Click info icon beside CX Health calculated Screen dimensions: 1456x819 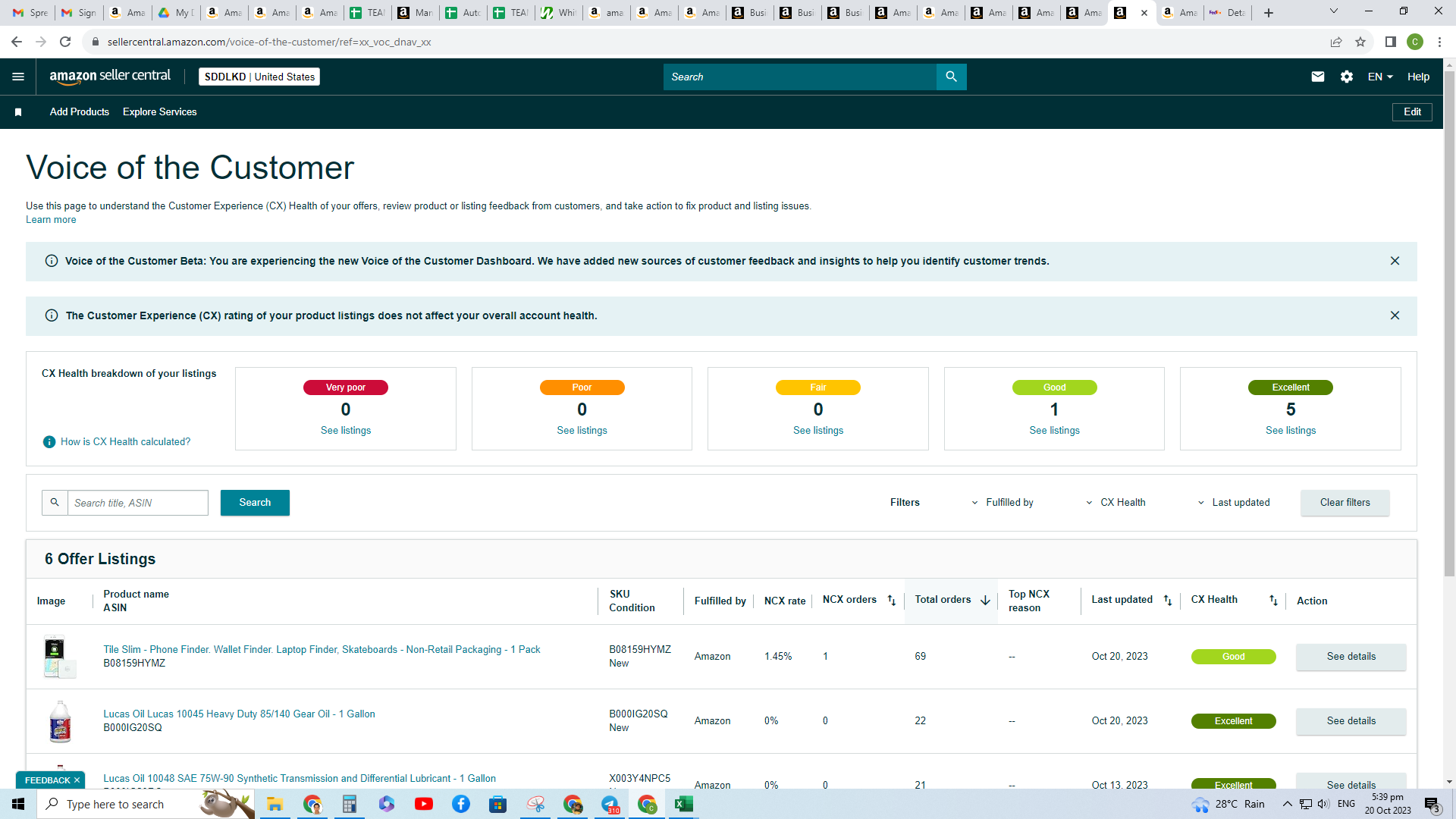[x=49, y=442]
